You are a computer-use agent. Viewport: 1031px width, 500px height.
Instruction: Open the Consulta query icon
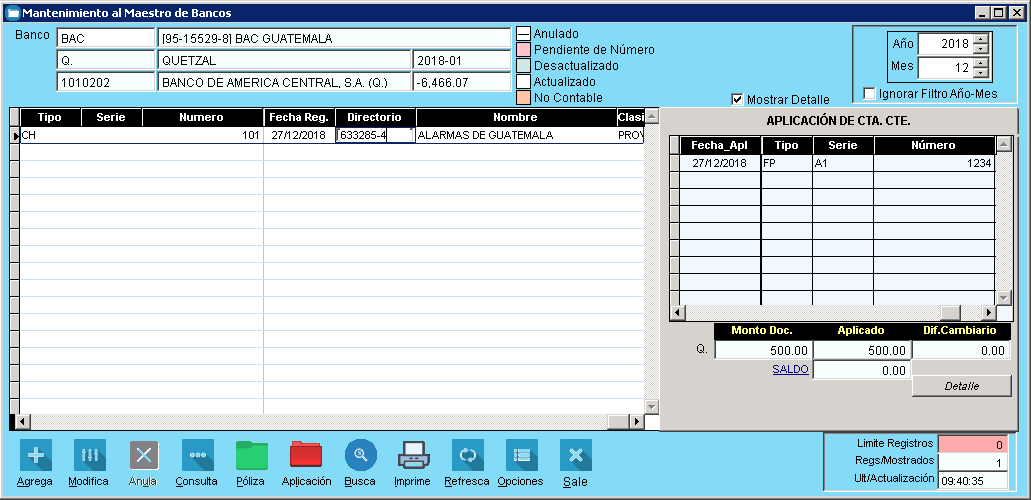click(197, 456)
